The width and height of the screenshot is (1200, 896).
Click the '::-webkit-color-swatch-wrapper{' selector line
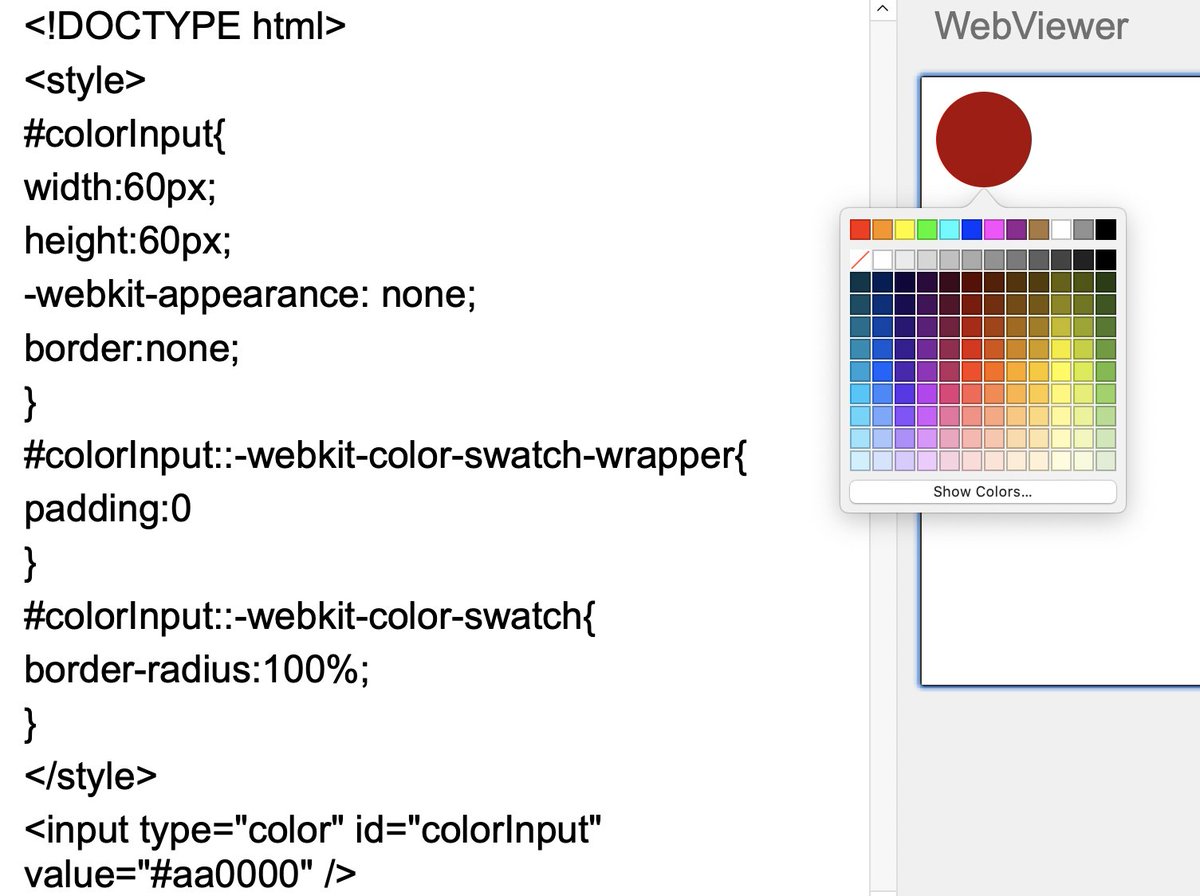coord(386,457)
